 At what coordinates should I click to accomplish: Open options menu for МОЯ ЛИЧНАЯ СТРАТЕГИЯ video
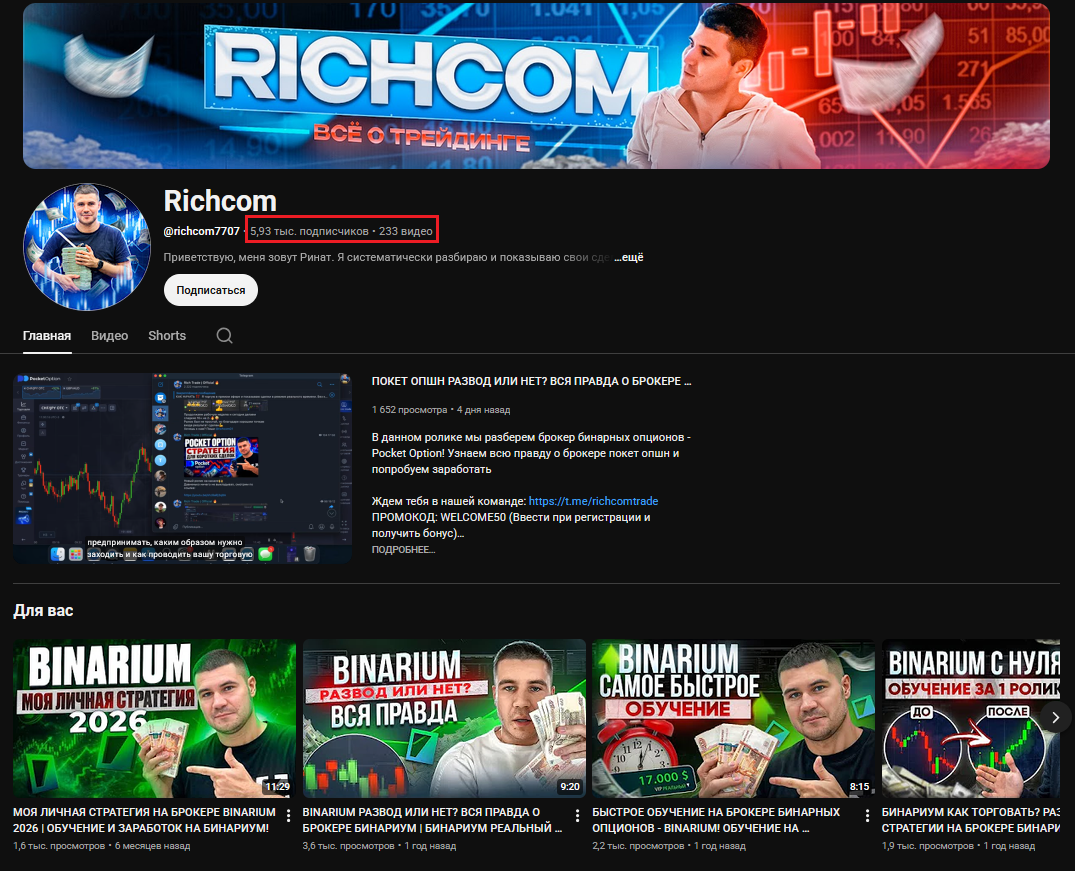coord(289,815)
